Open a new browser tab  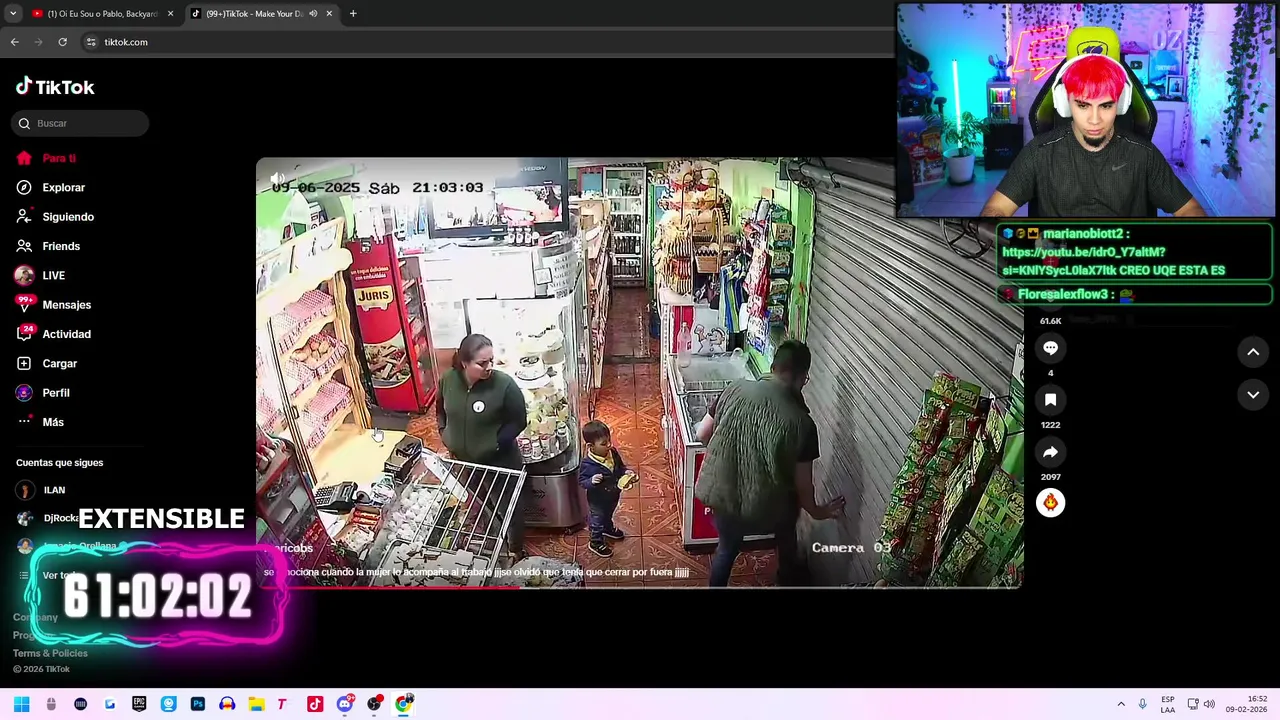tap(353, 14)
